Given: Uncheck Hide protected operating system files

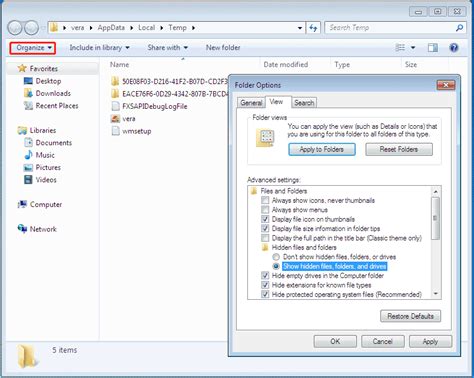Looking at the screenshot, I should tap(265, 294).
